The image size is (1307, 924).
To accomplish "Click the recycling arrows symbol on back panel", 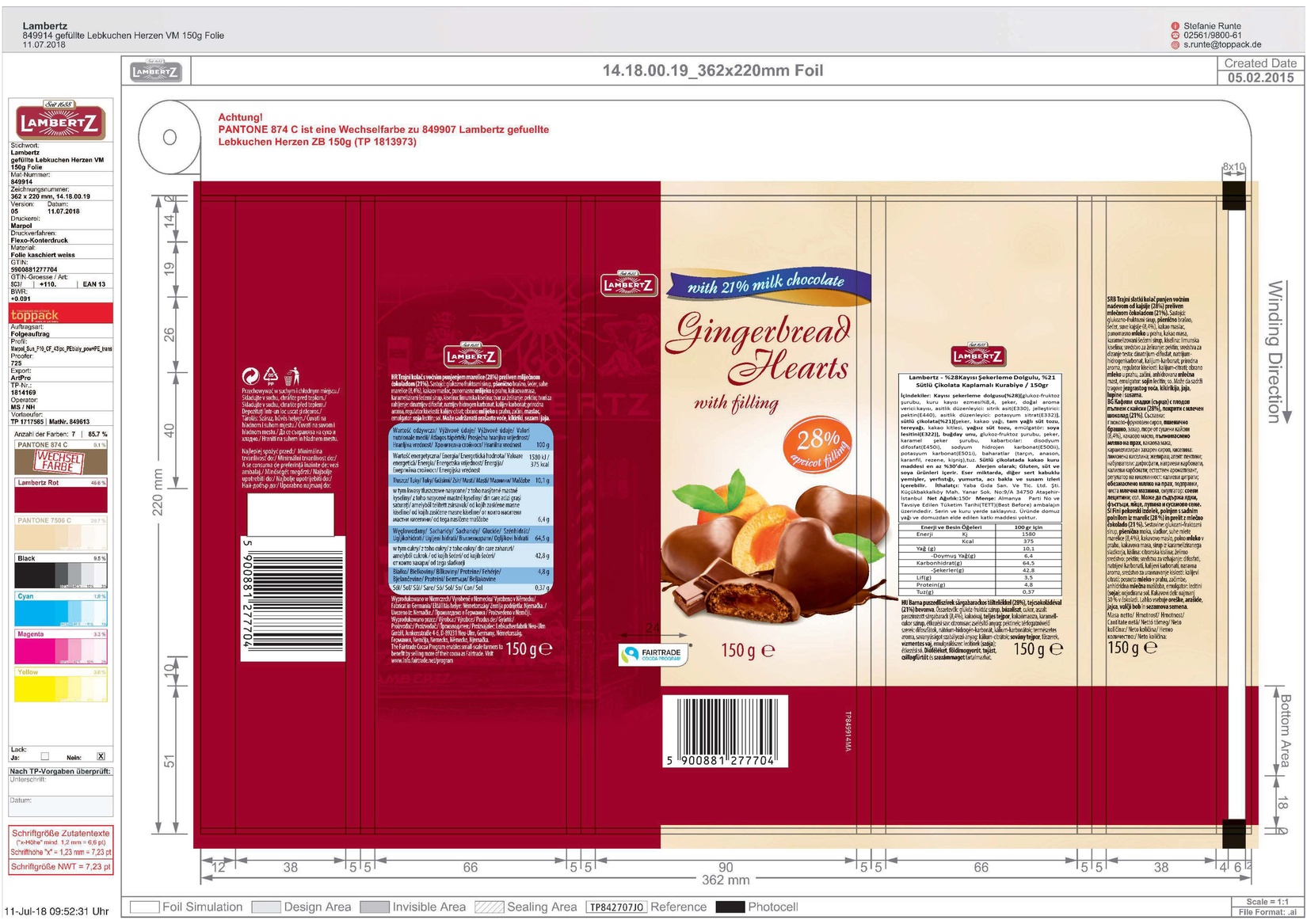I will 250,376.
